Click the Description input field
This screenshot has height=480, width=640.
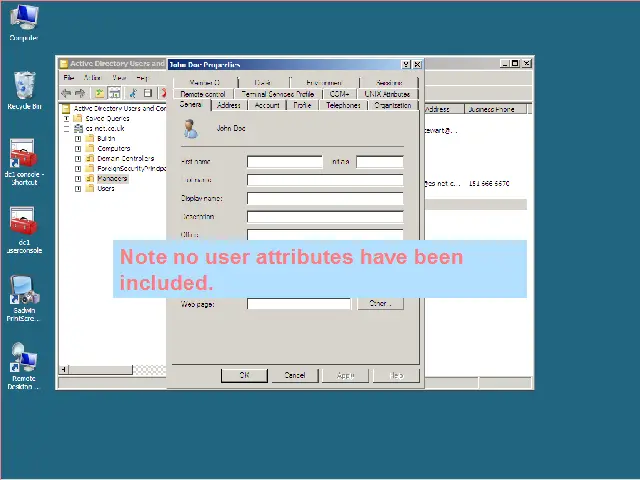pos(325,217)
